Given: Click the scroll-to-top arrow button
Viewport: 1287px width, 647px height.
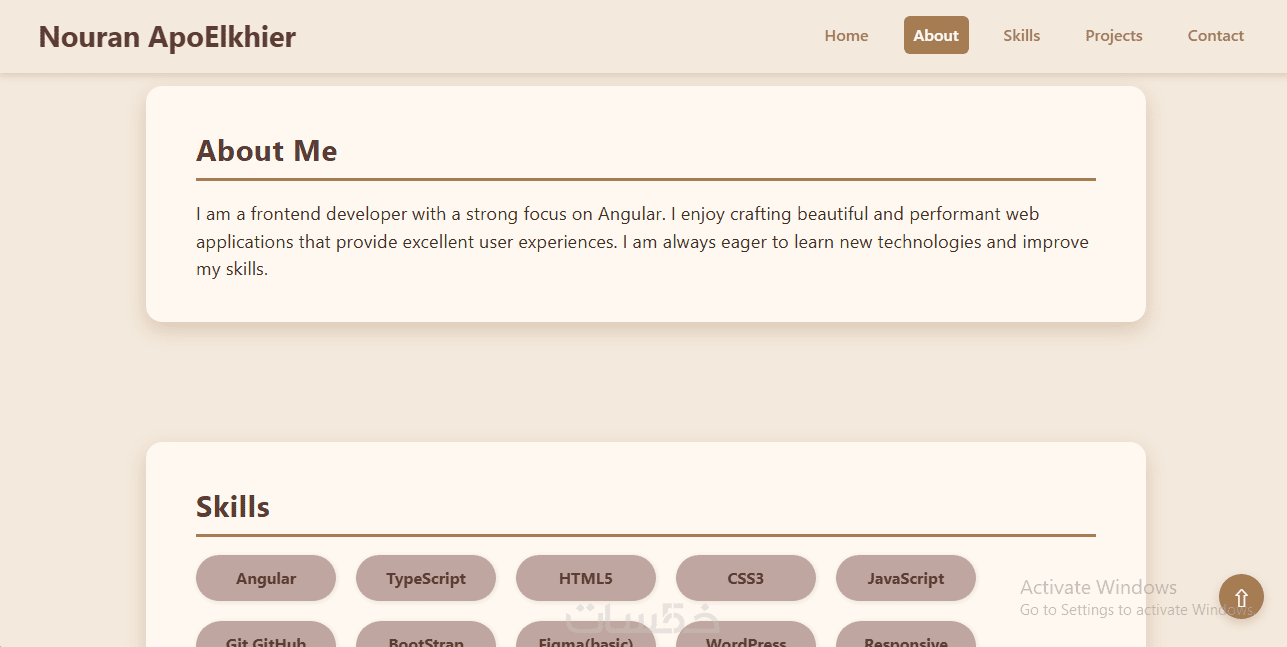Looking at the screenshot, I should (1241, 597).
